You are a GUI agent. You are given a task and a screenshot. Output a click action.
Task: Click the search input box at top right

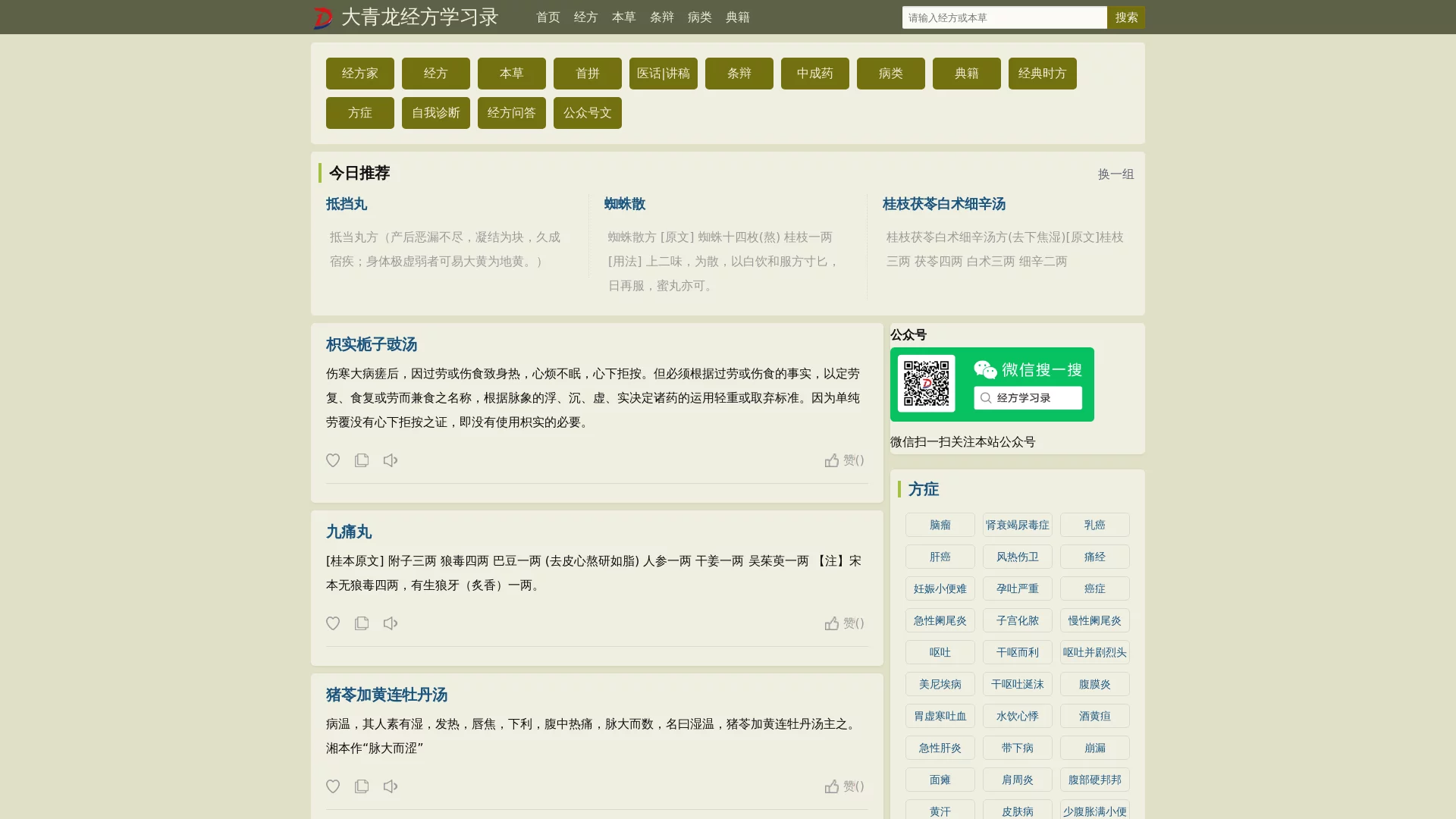[x=1004, y=17]
